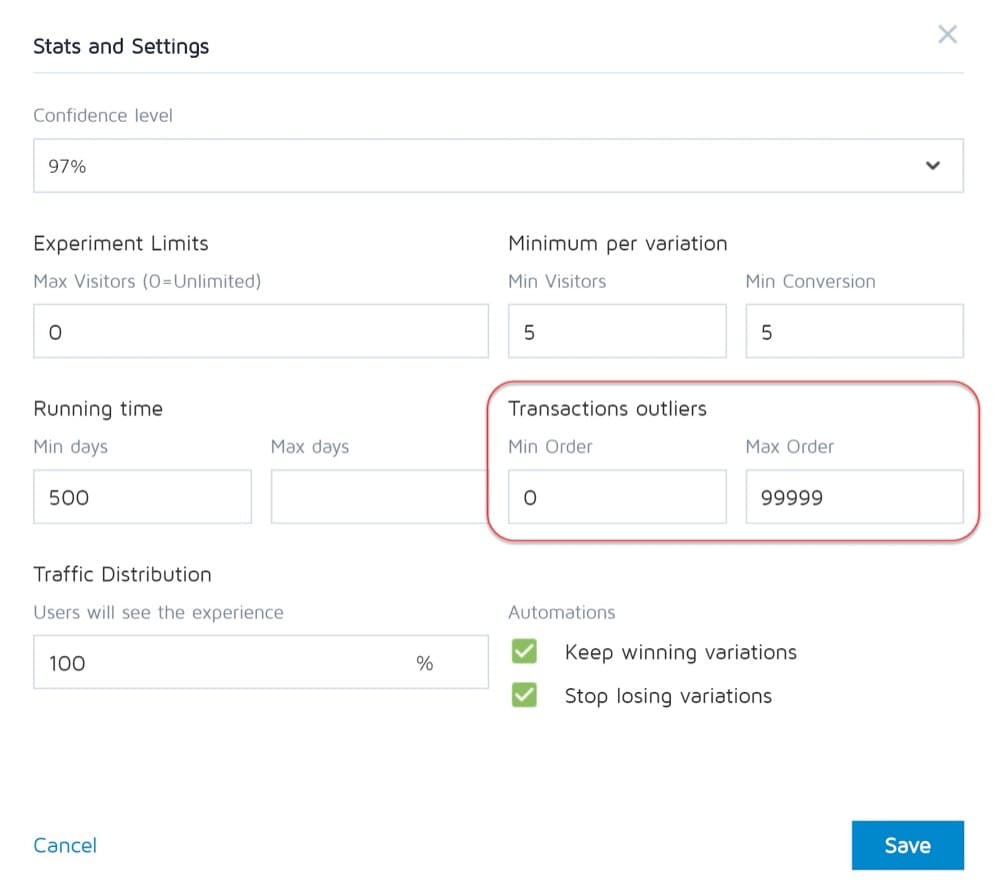
Task: Click the Min Order outlier field
Action: point(616,497)
